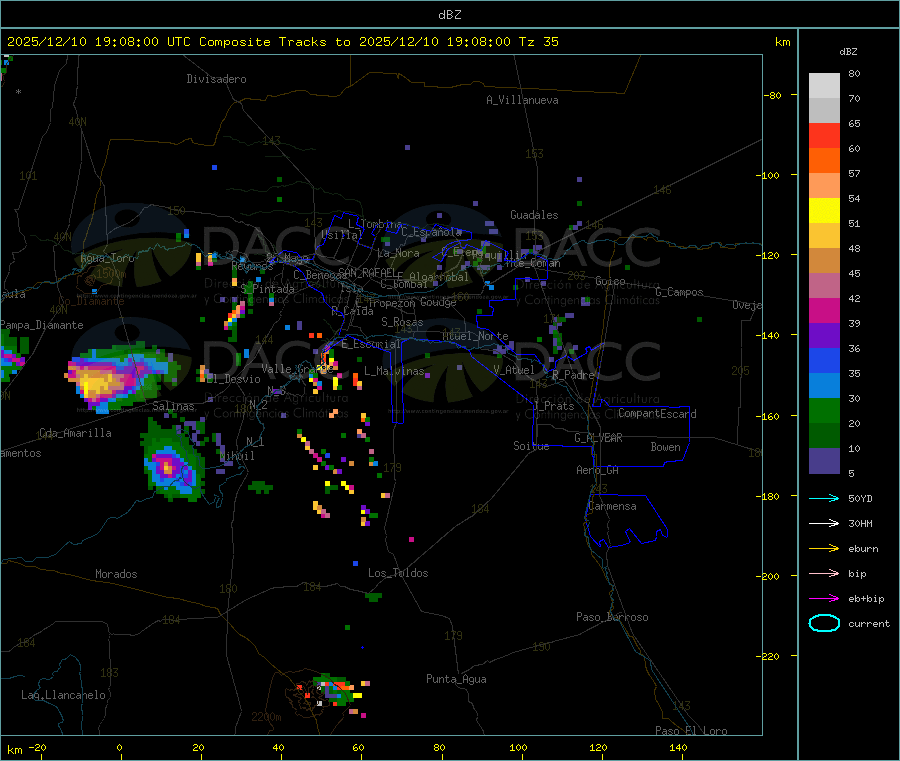Click the 'Atuel_Norte' place label

pyautogui.click(x=475, y=336)
